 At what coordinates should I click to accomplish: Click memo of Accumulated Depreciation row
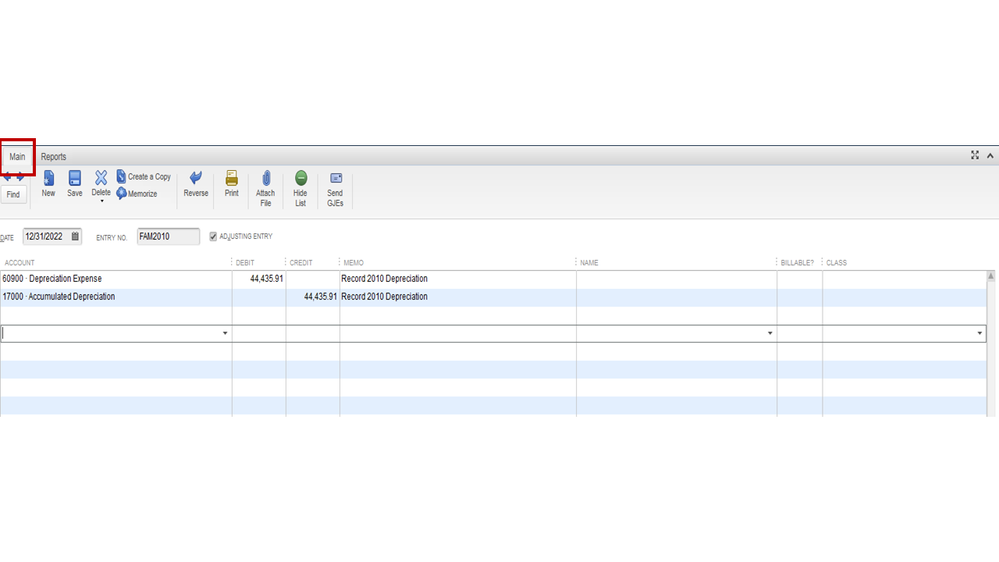(x=384, y=297)
